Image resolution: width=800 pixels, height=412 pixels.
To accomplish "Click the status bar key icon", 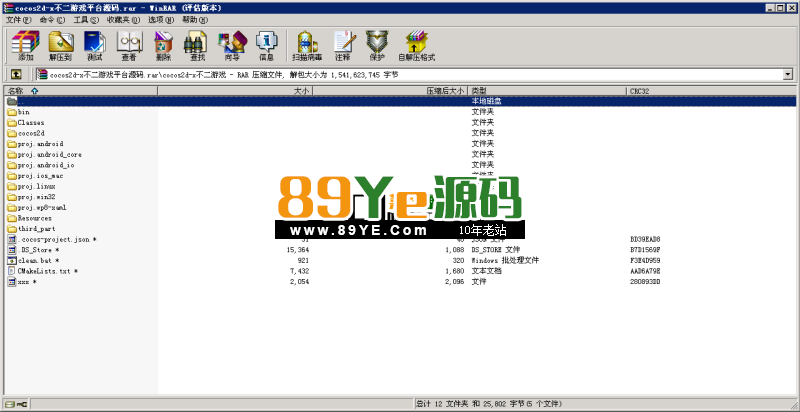I will [22, 404].
